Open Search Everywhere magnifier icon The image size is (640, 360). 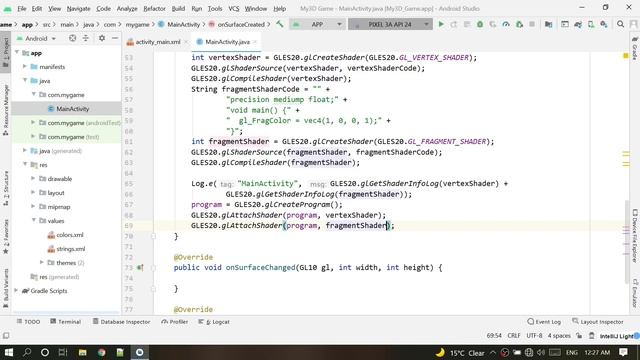(x=620, y=24)
